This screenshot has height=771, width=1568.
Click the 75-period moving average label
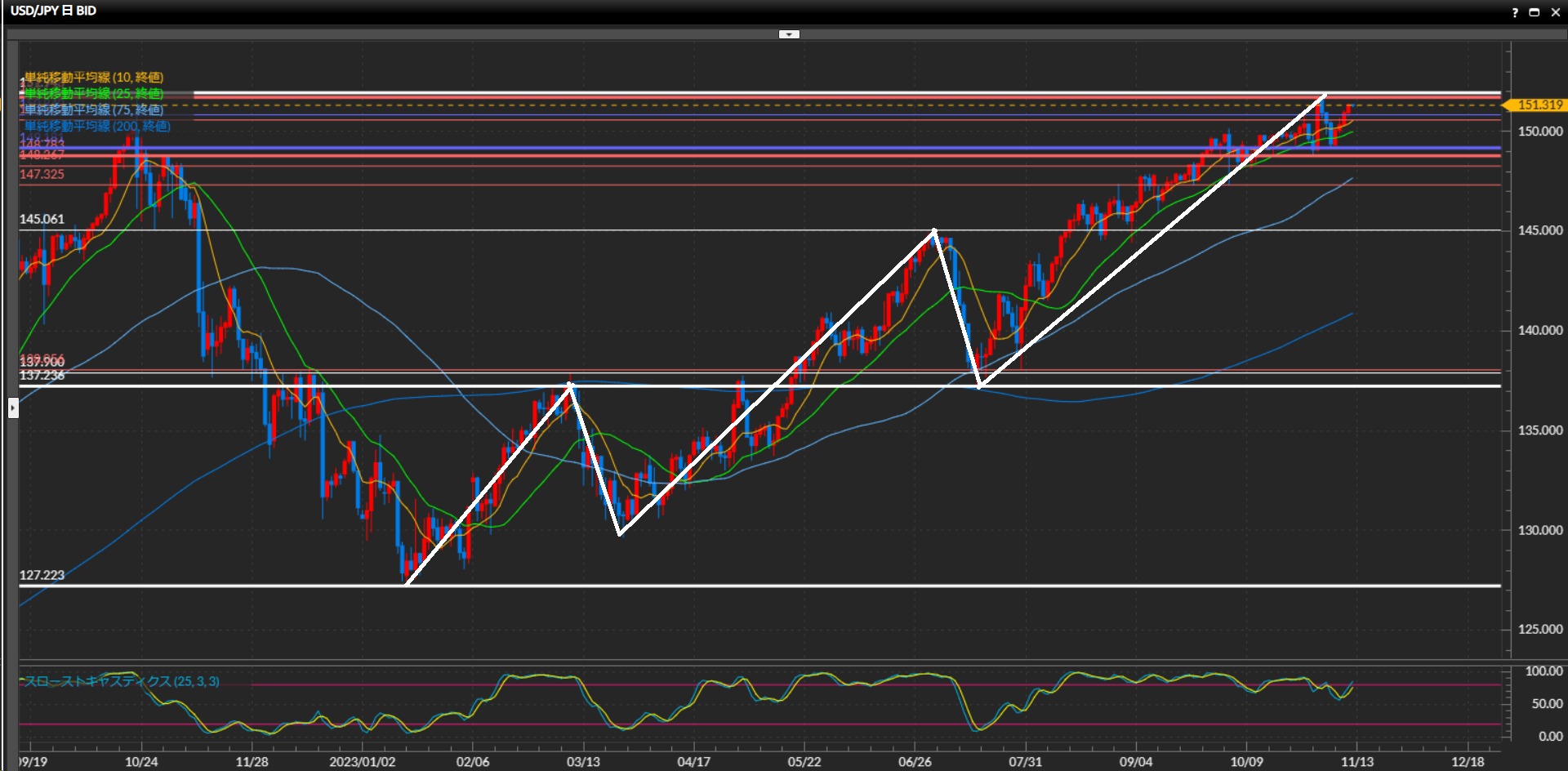point(94,109)
